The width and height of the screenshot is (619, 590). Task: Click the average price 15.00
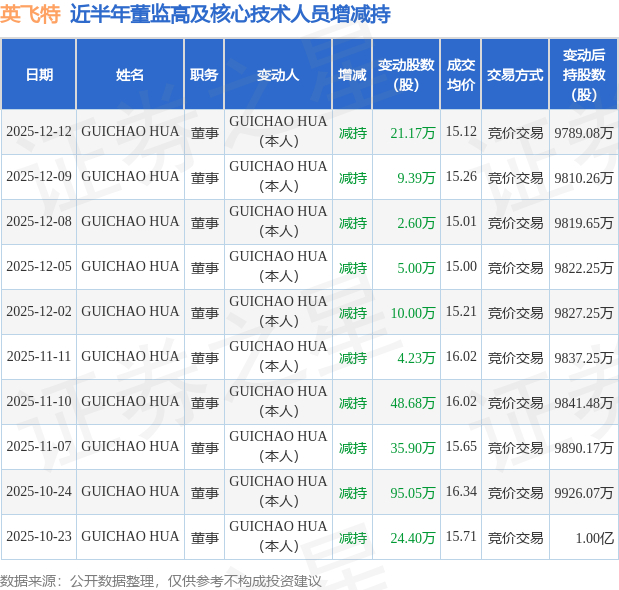(461, 267)
